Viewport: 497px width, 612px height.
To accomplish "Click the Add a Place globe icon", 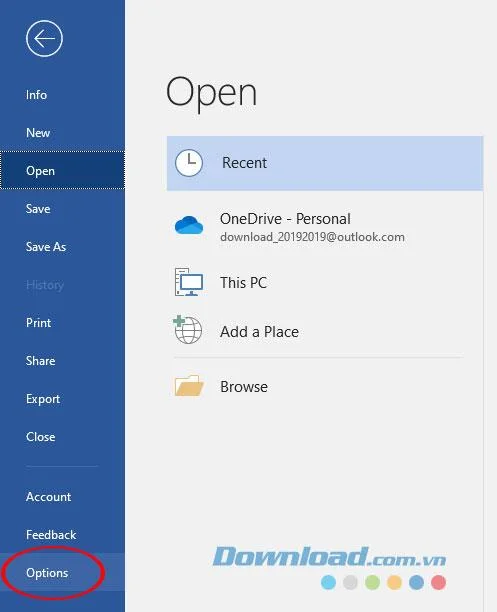I will tap(188, 330).
